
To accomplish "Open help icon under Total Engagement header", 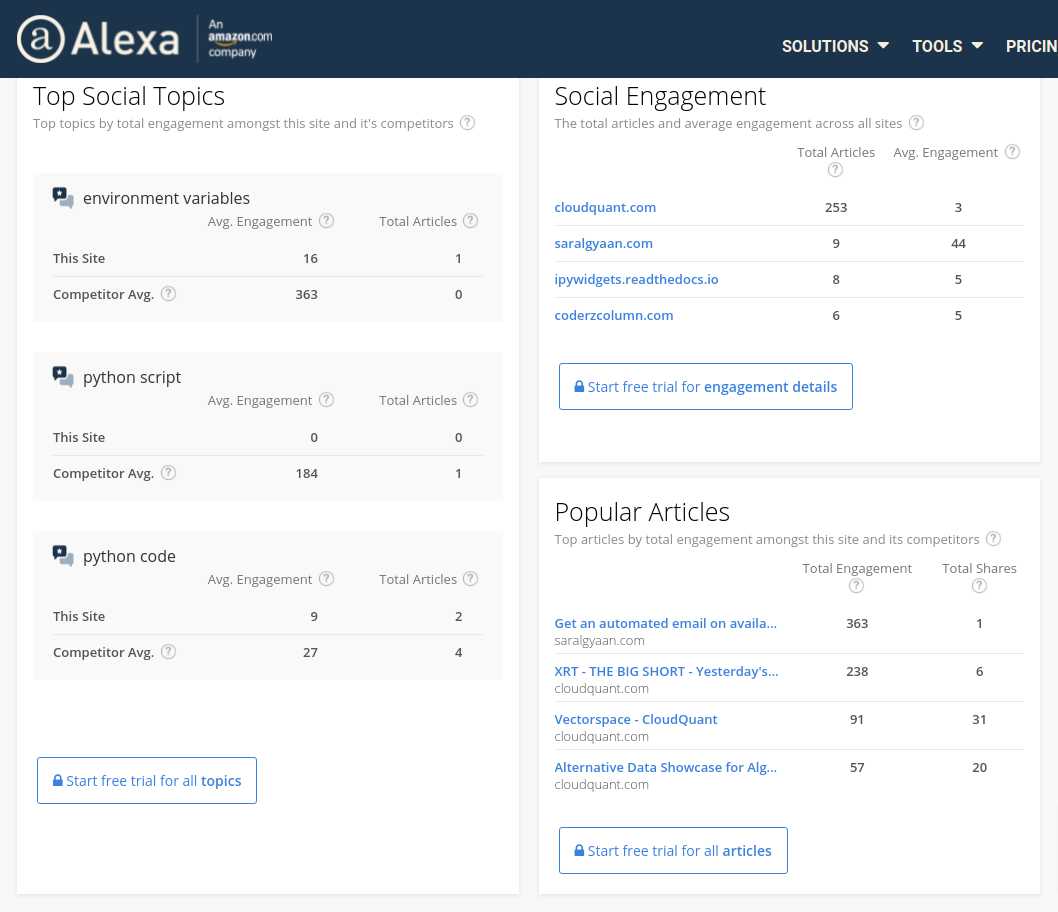I will [856, 586].
